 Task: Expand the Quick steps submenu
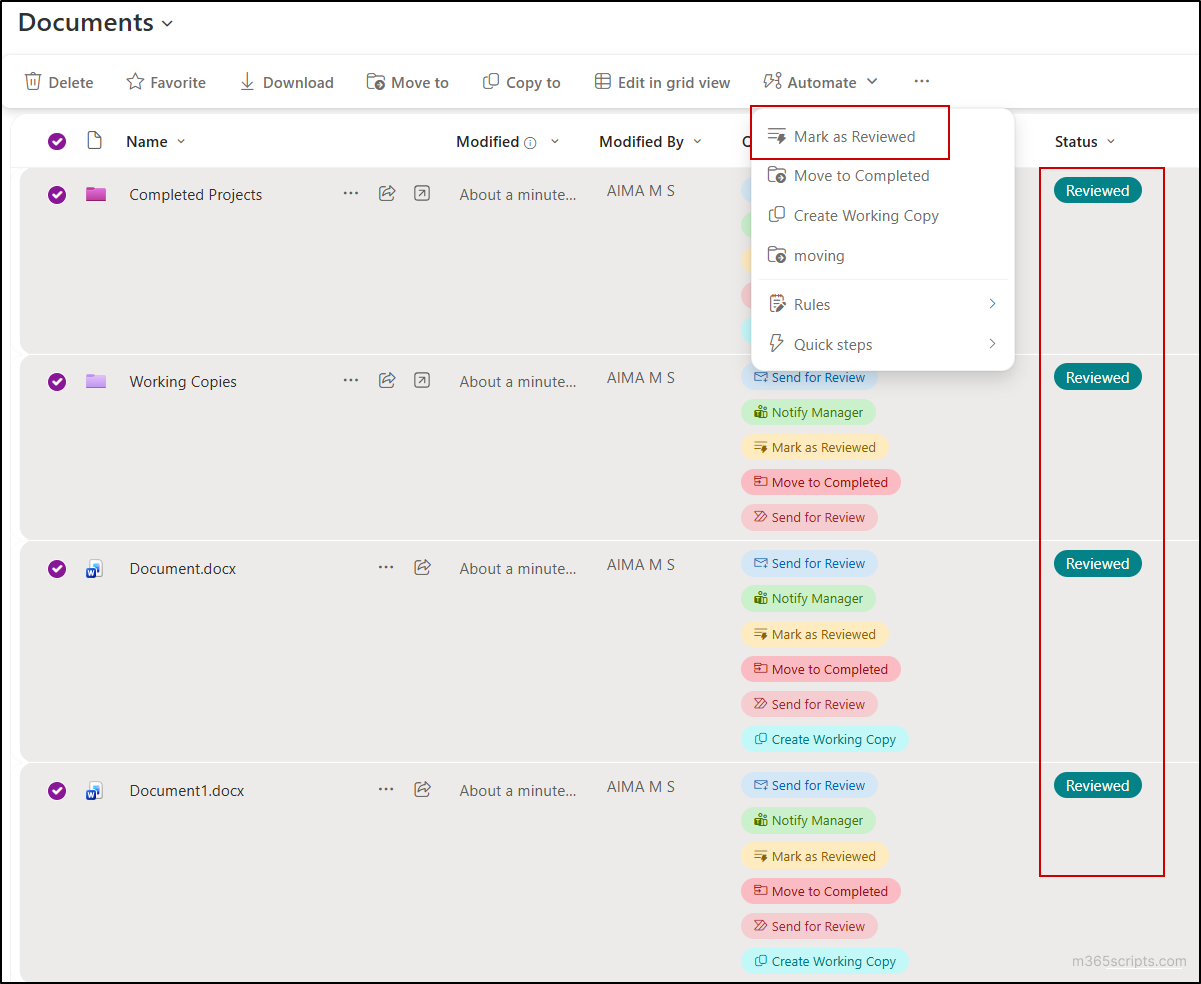coord(883,344)
